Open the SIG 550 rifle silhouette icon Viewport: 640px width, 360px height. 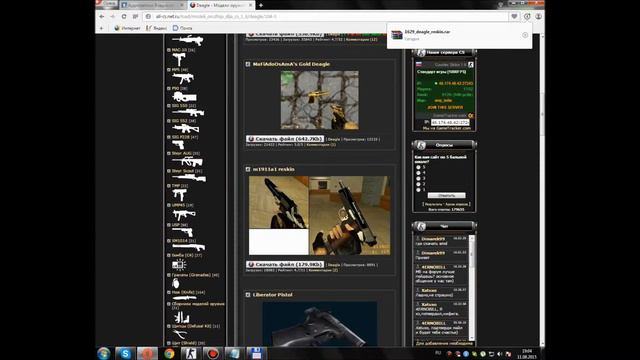click(188, 112)
